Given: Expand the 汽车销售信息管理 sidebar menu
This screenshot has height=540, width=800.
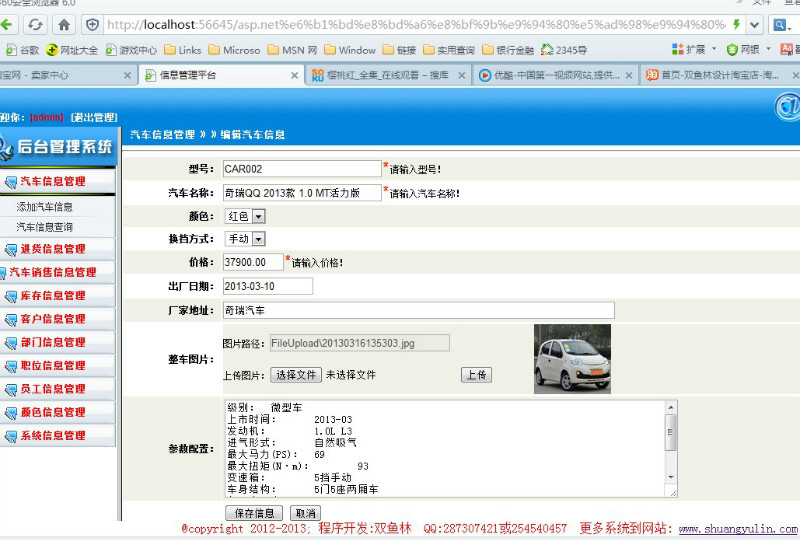Looking at the screenshot, I should (58, 273).
